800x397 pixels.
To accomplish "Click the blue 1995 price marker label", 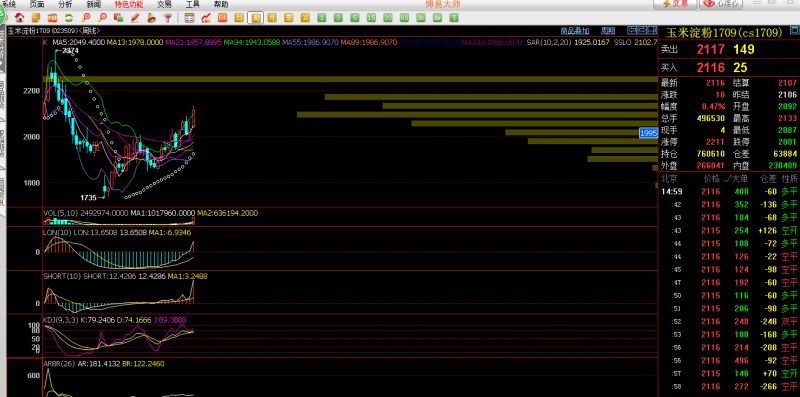I will click(x=648, y=133).
